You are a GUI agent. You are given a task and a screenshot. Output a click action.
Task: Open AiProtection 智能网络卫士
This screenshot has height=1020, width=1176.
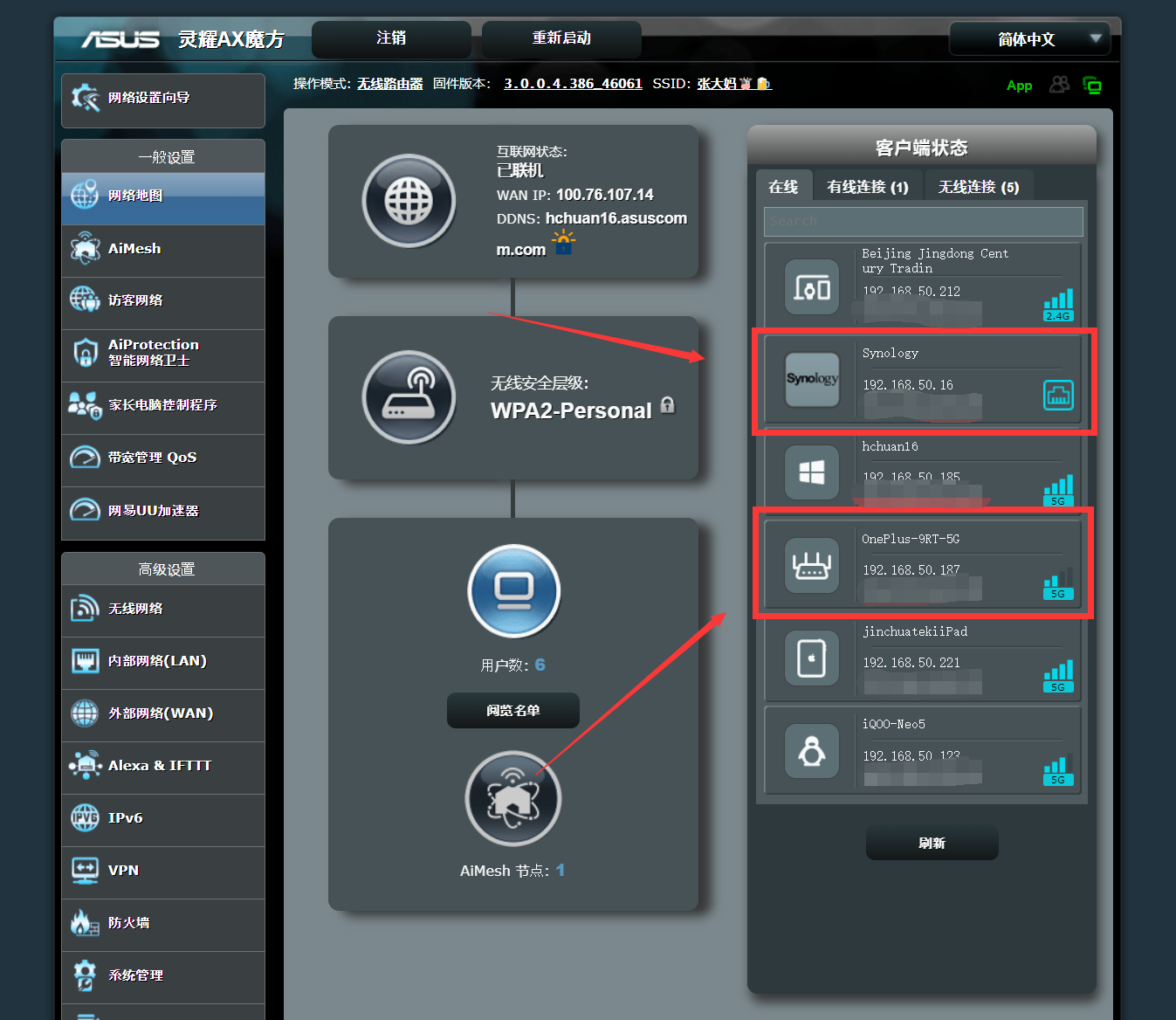click(x=163, y=355)
